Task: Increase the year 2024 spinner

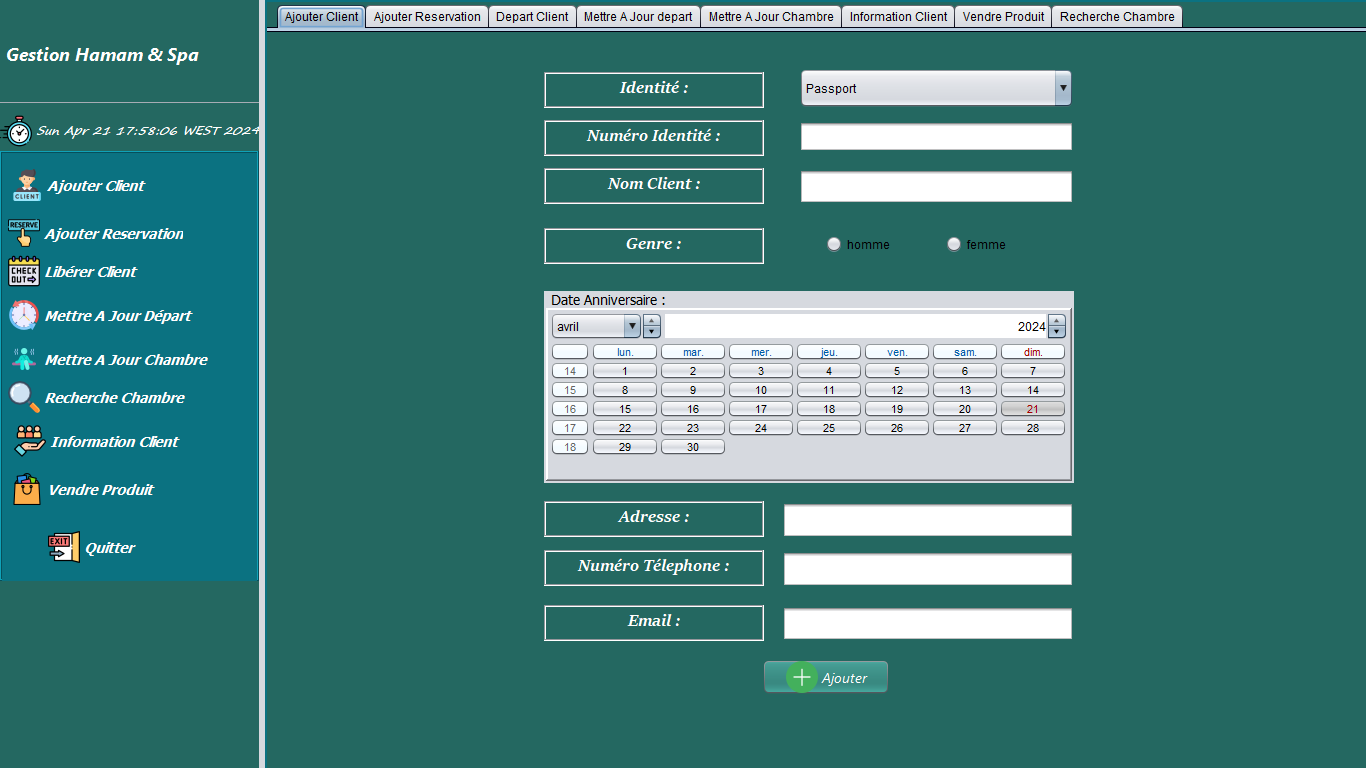Action: pyautogui.click(x=1057, y=321)
